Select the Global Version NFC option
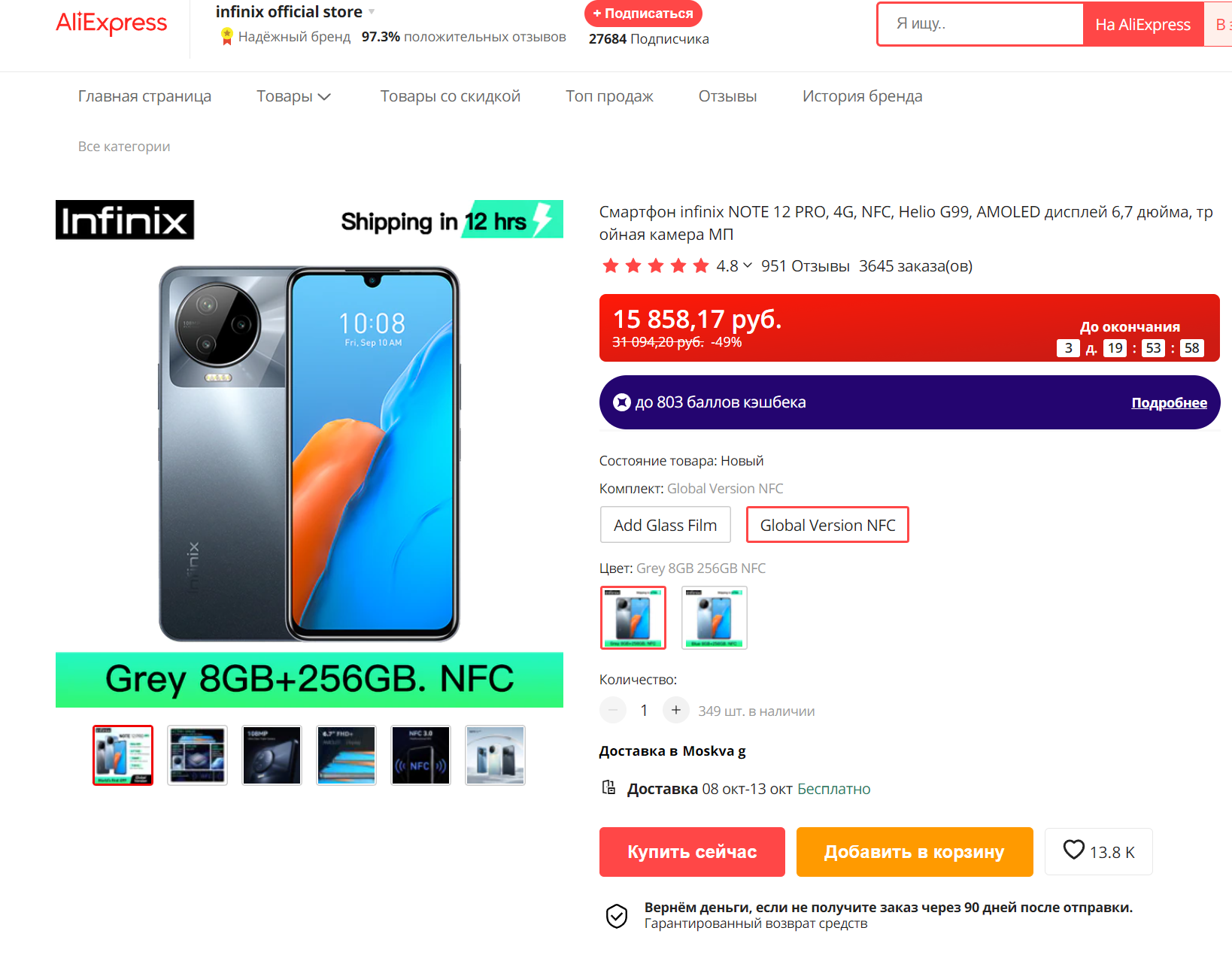 [827, 525]
